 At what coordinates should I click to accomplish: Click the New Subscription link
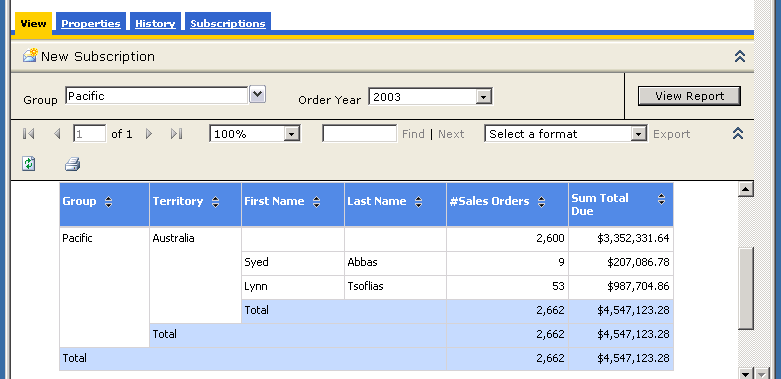(98, 56)
